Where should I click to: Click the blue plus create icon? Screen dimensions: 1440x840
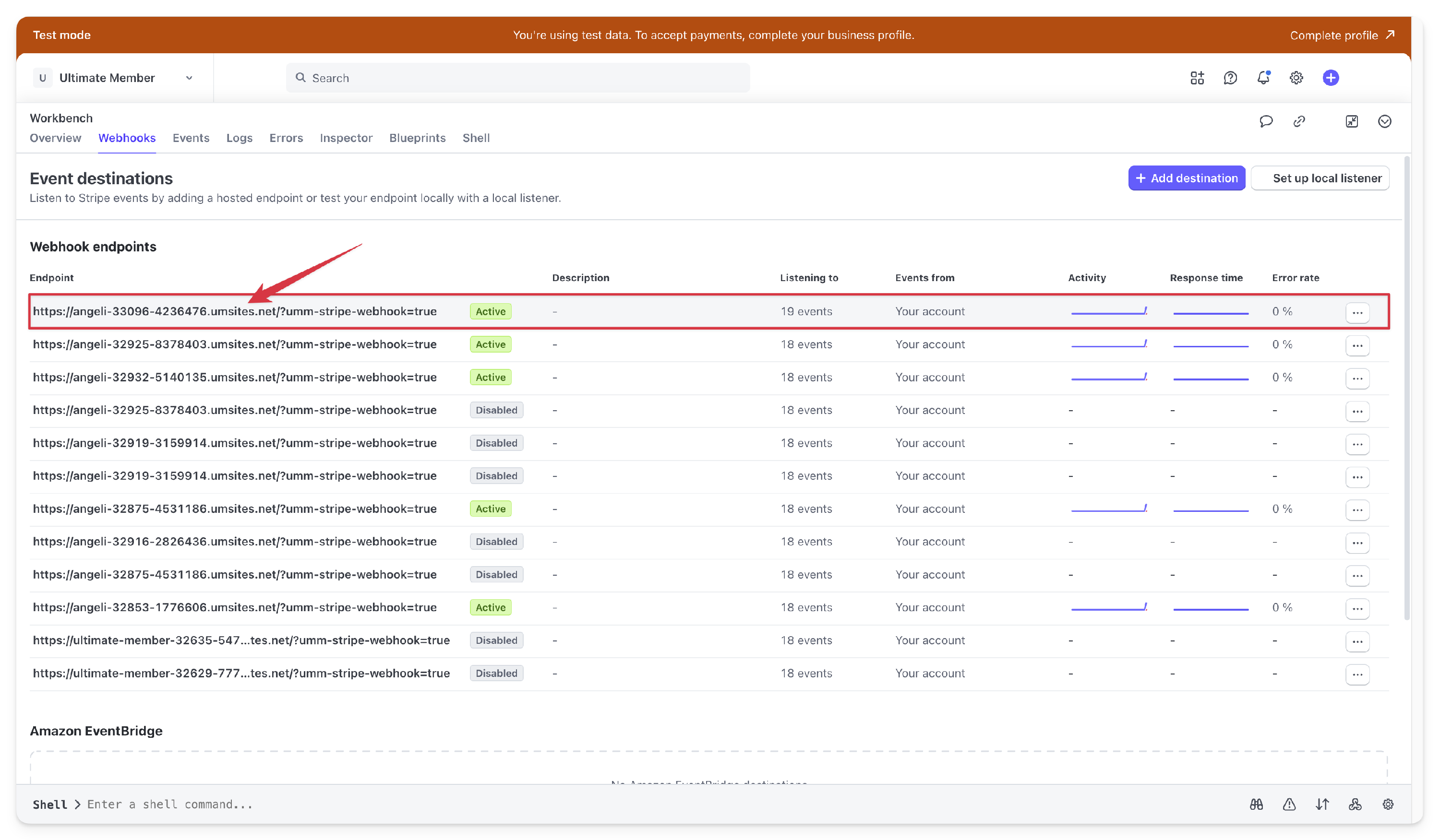pos(1330,78)
